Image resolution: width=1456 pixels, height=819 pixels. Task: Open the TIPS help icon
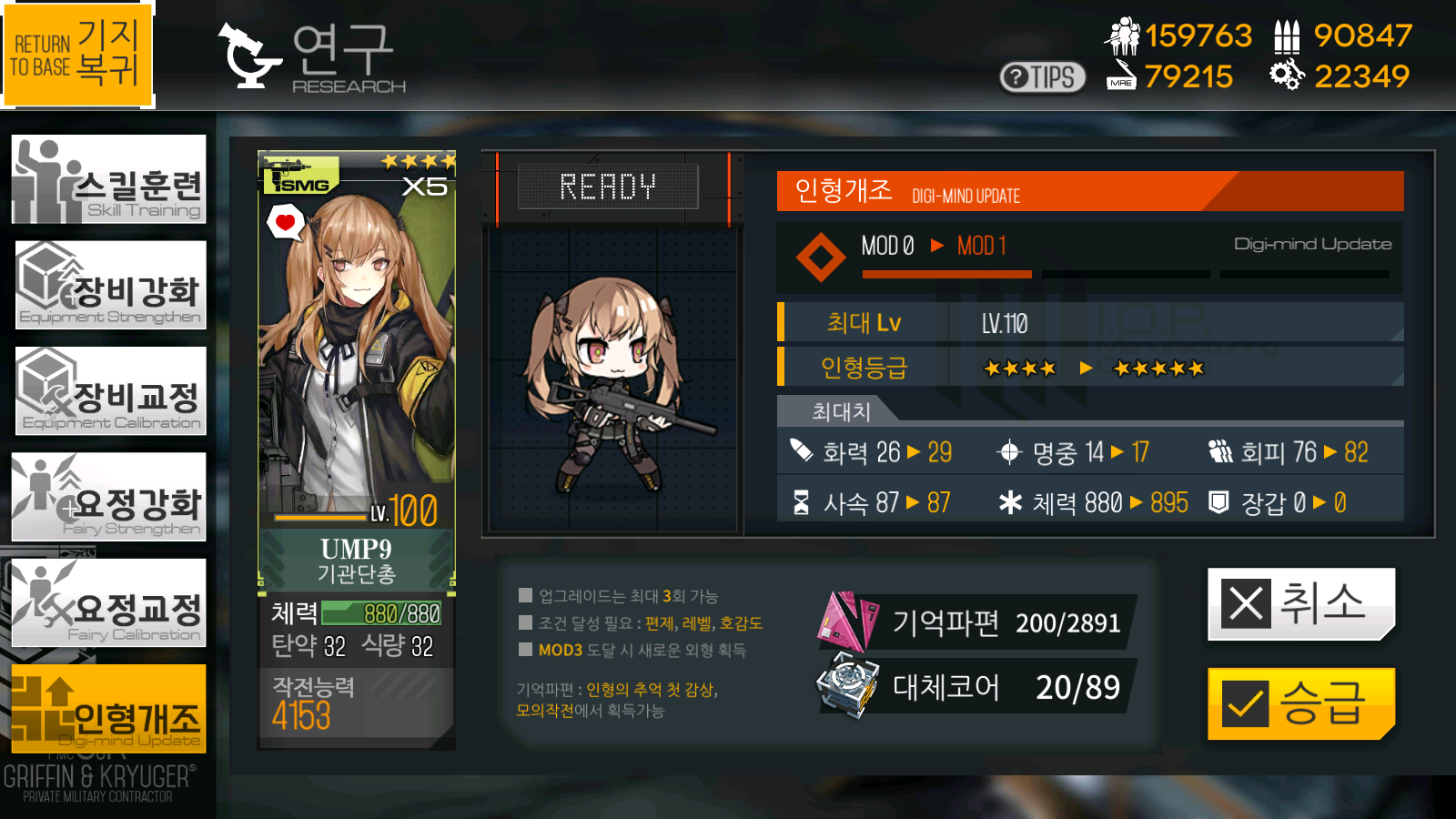(x=1042, y=77)
